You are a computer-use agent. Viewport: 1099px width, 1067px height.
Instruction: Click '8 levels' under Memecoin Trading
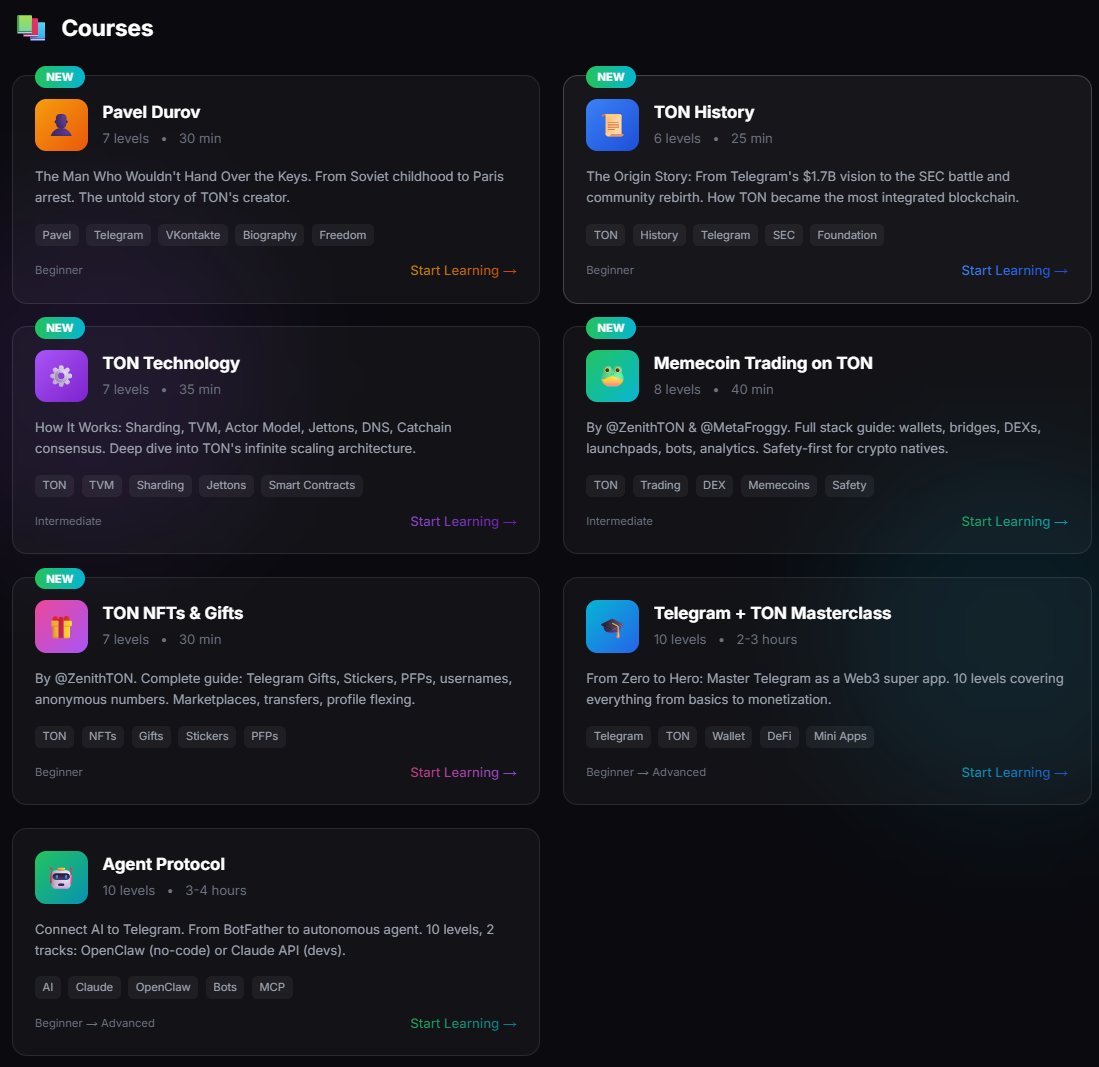click(x=677, y=389)
